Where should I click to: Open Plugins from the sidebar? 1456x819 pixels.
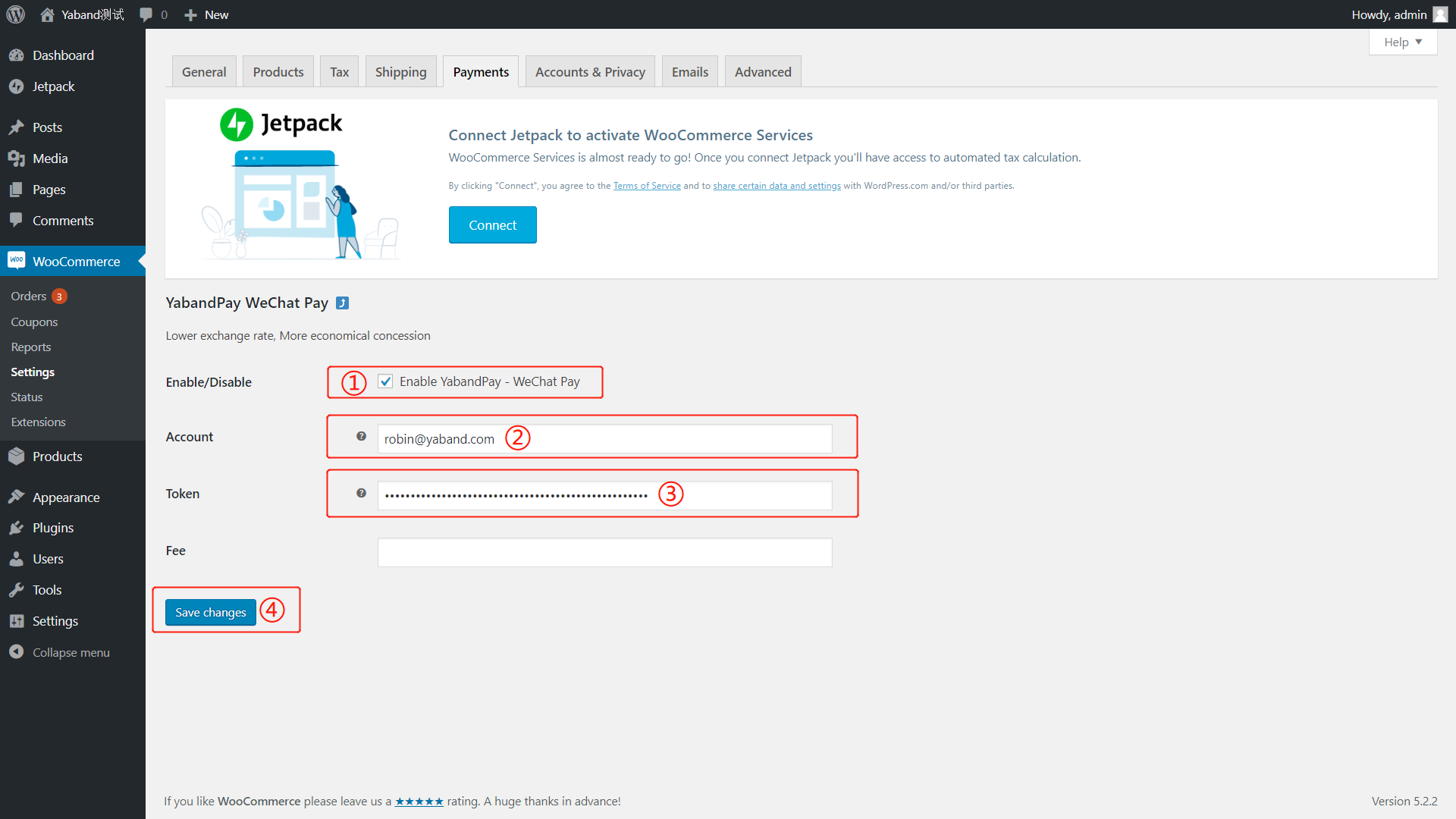[53, 528]
